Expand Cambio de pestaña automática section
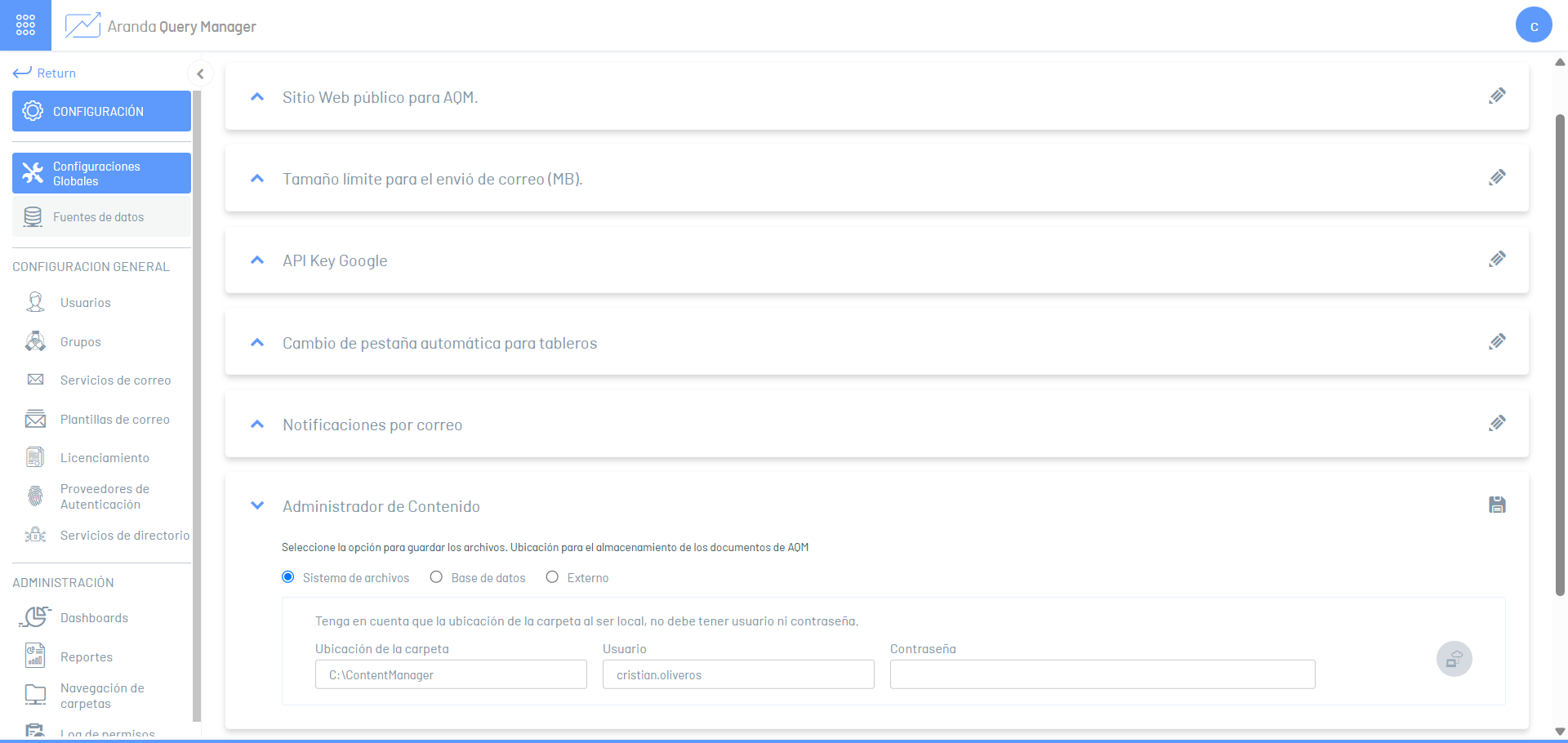 (x=257, y=343)
